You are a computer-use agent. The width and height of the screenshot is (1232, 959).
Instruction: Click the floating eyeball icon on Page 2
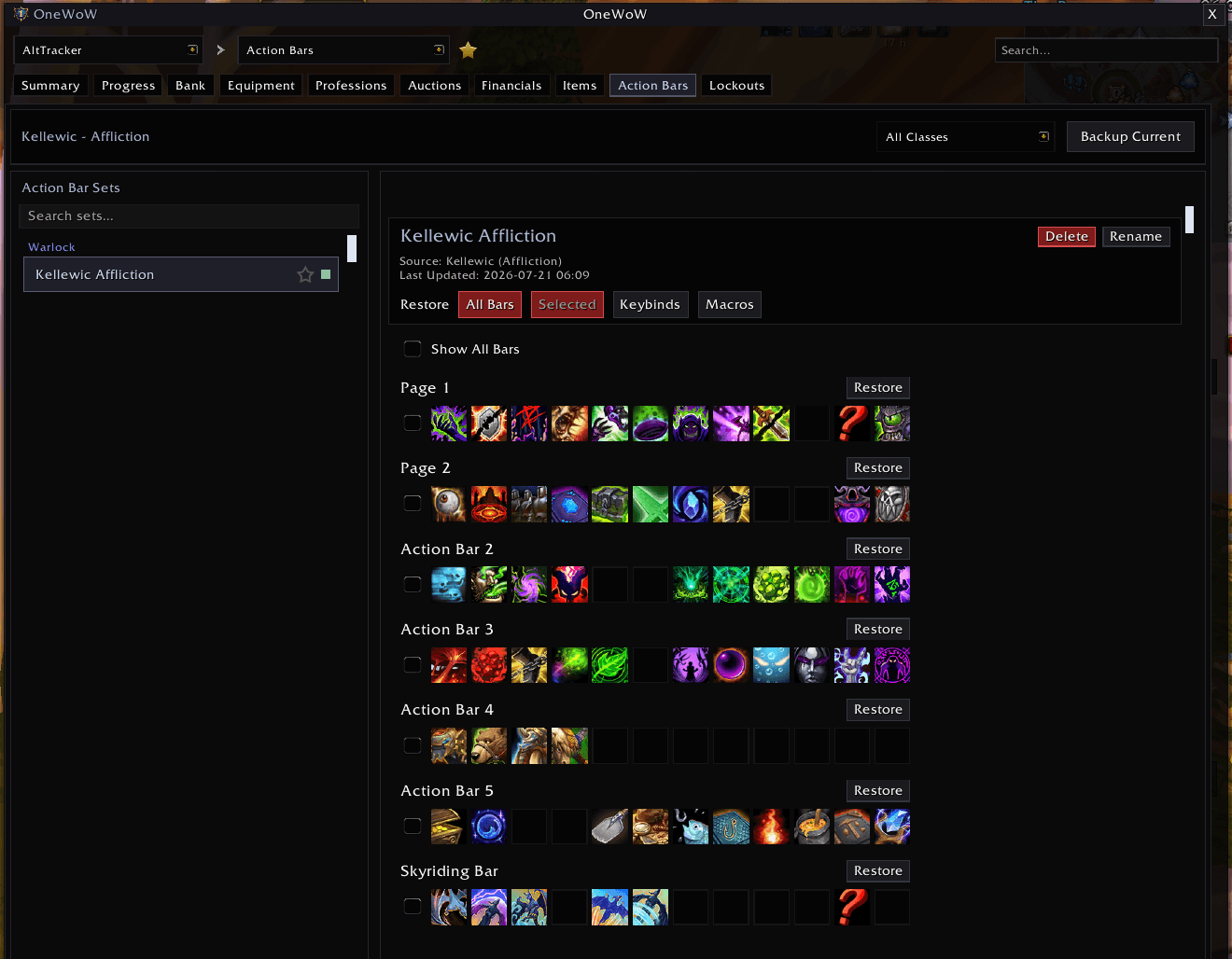tap(449, 504)
